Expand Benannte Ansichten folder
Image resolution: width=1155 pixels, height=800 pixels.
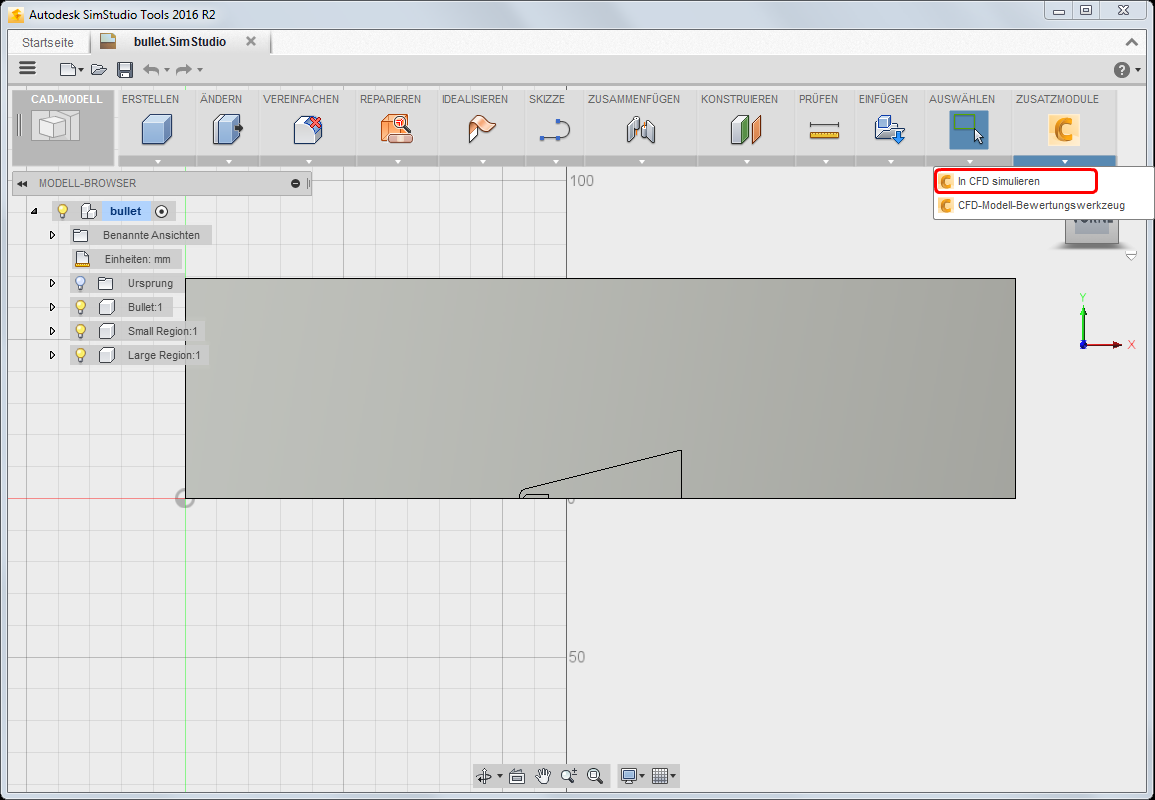(52, 235)
